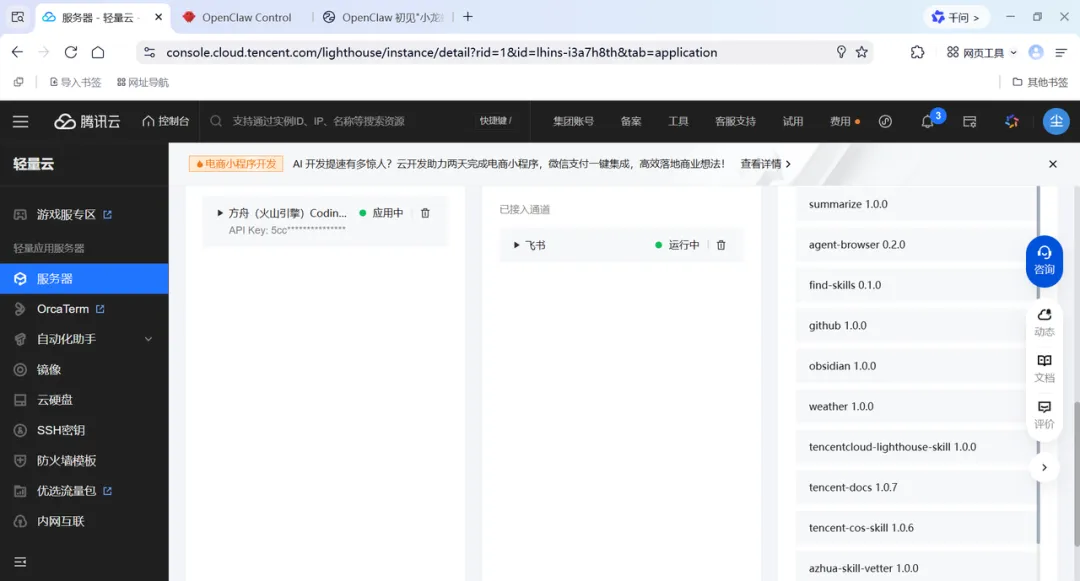Open the notification bell
Screen dimensions: 1080x581
[928, 122]
